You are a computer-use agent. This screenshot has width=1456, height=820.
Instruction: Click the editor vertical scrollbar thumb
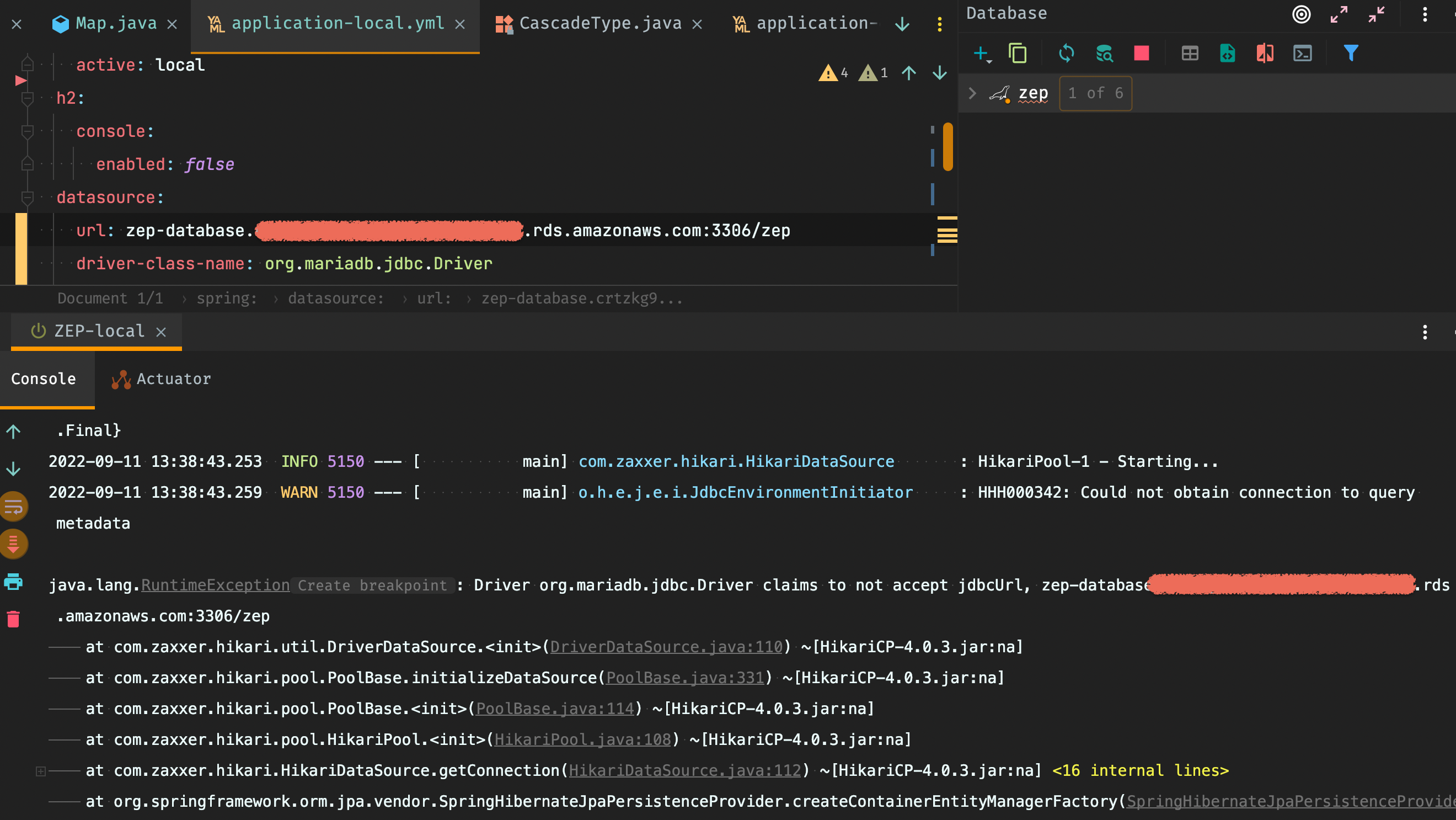(948, 146)
